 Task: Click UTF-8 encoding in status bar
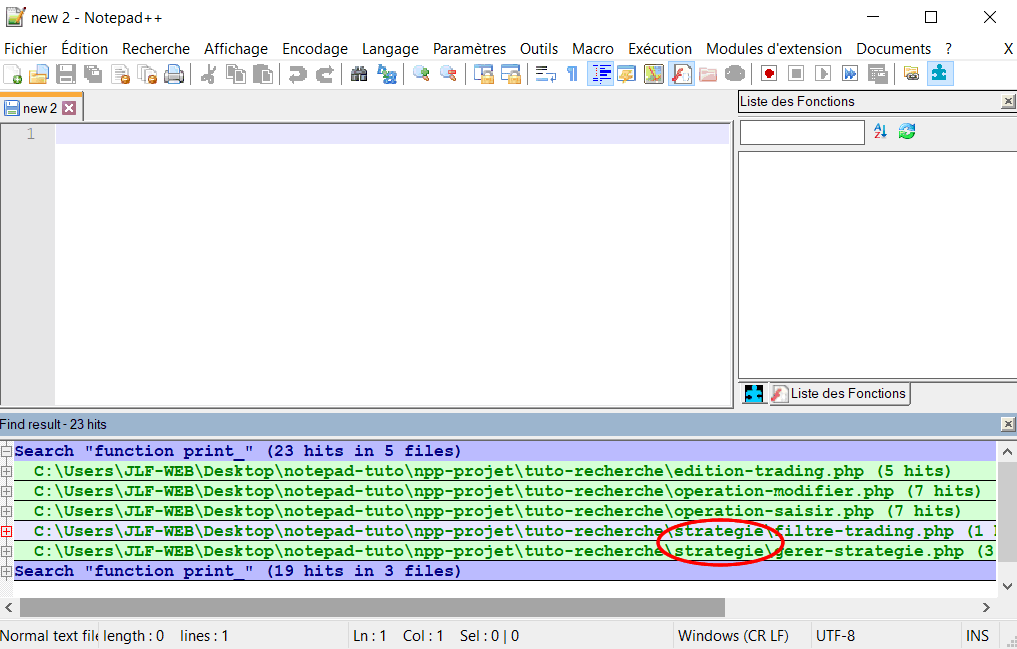point(835,636)
